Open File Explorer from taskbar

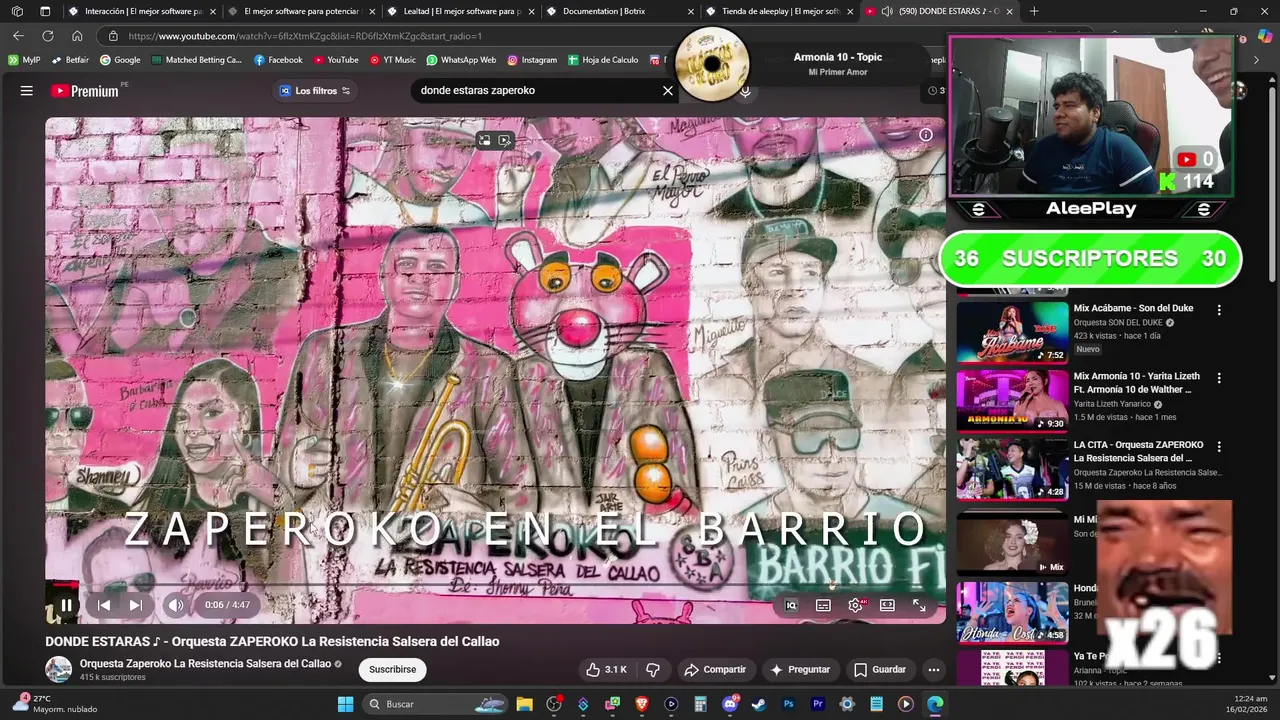(x=525, y=704)
